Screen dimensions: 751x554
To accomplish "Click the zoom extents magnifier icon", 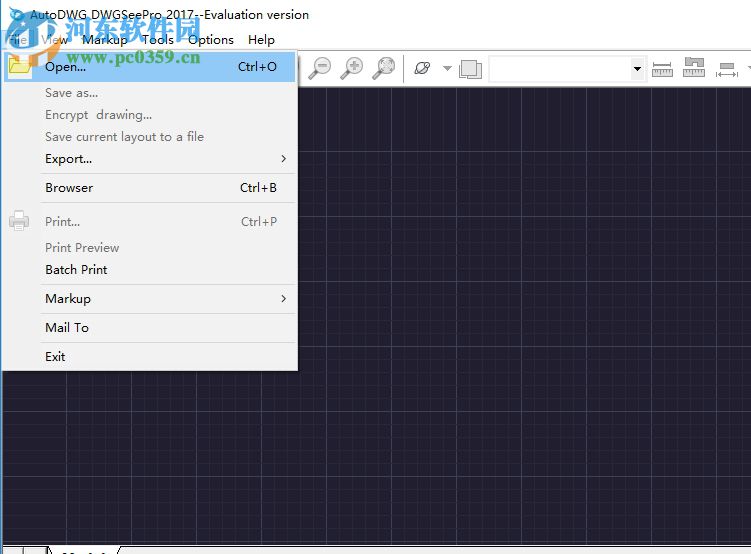I will pos(384,68).
